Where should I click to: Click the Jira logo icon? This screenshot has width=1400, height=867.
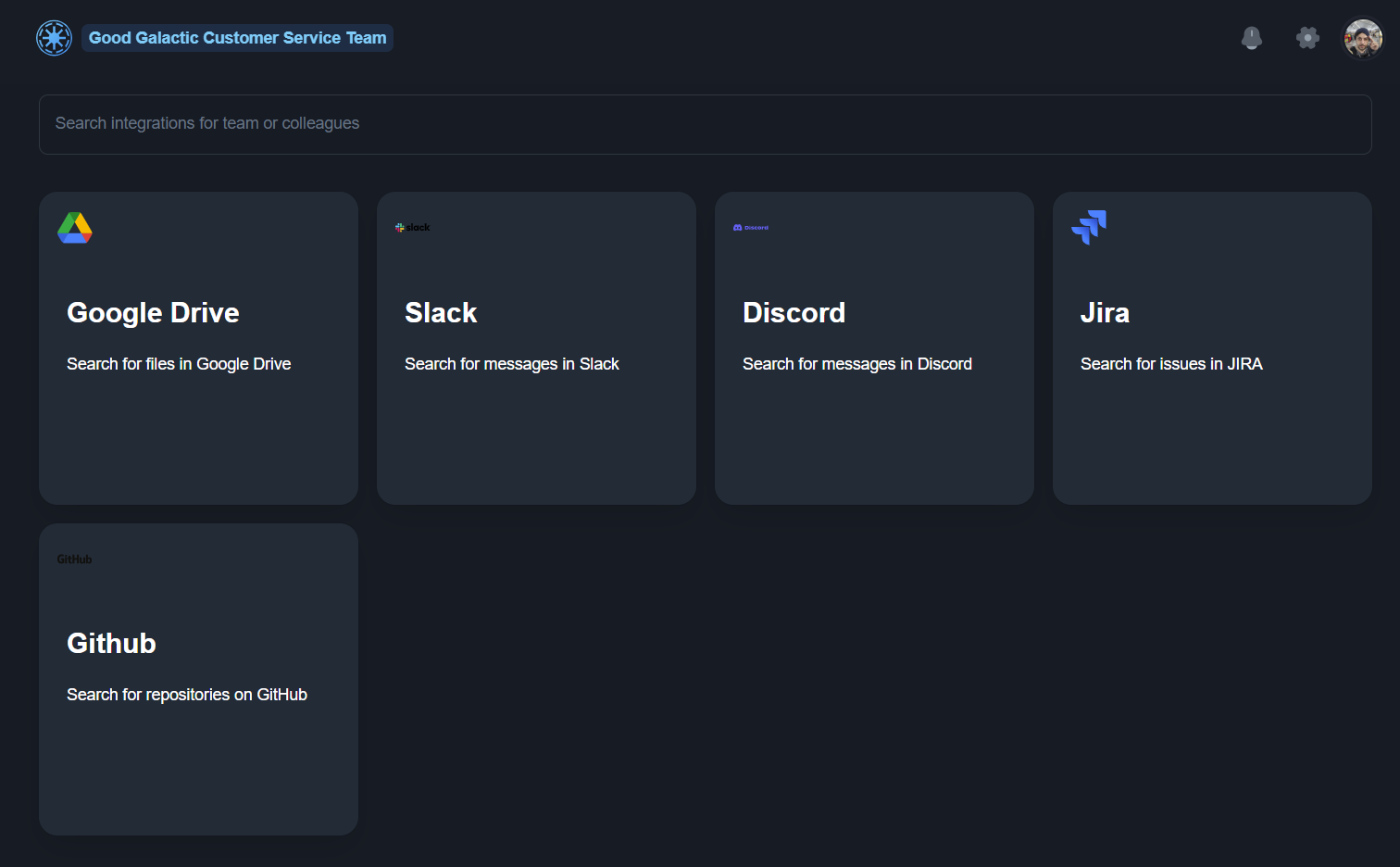[1089, 227]
